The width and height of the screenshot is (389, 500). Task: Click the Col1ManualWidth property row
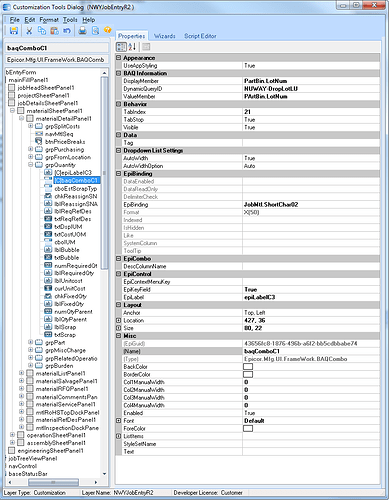point(251,382)
